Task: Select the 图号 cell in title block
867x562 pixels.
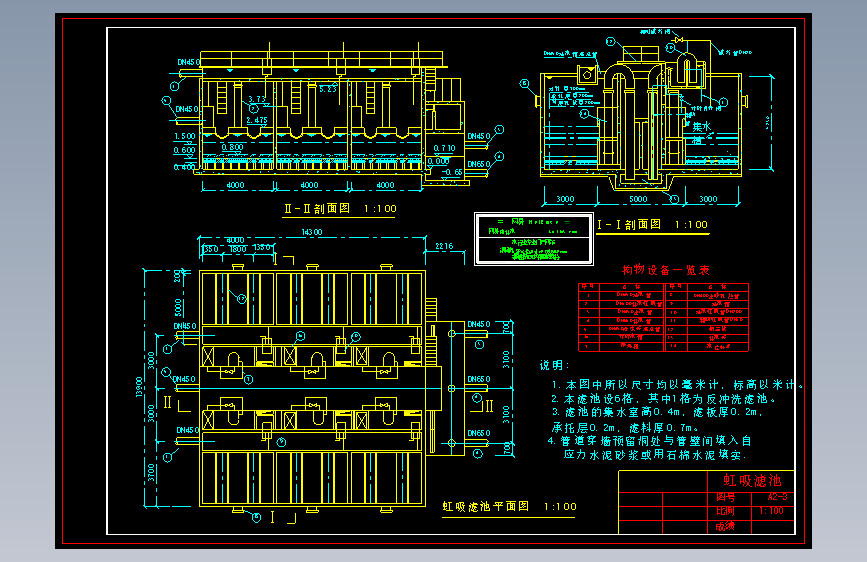Action: tap(725, 497)
